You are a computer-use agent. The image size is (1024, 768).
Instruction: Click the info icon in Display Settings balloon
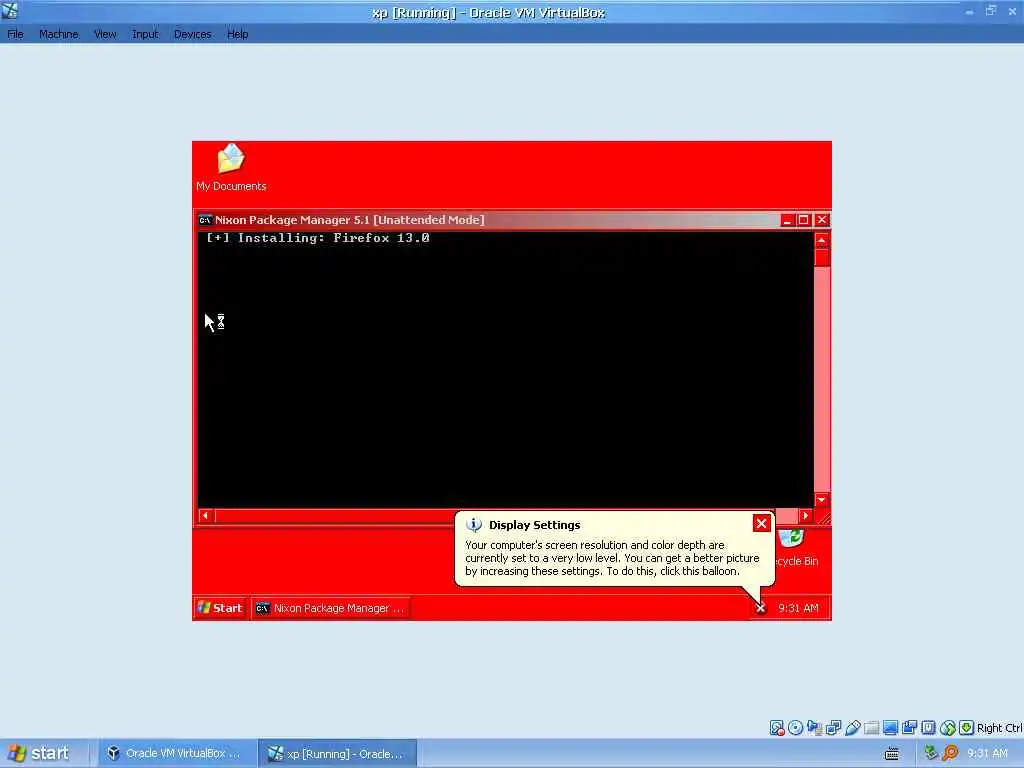pyautogui.click(x=473, y=524)
